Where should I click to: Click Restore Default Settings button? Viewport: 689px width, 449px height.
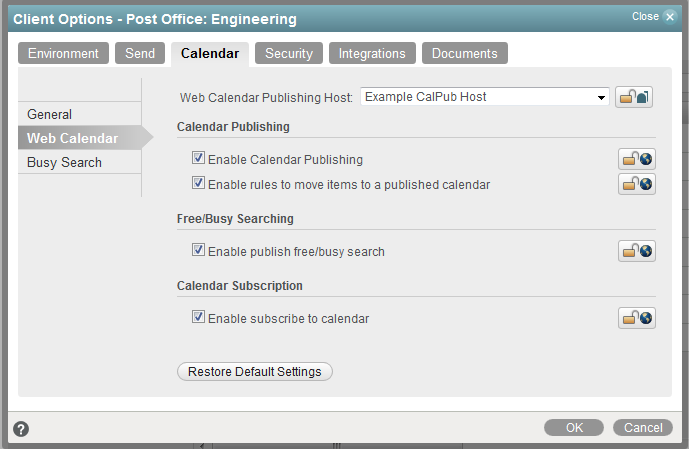(254, 372)
